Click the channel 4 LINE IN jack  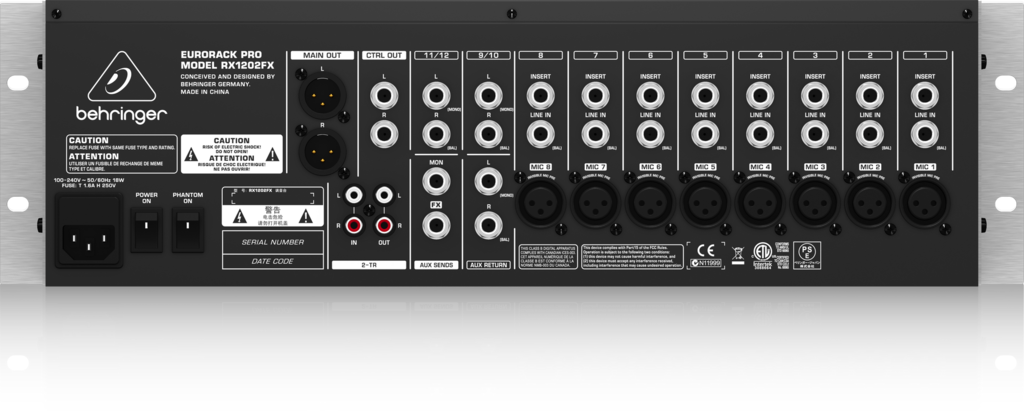[x=760, y=135]
